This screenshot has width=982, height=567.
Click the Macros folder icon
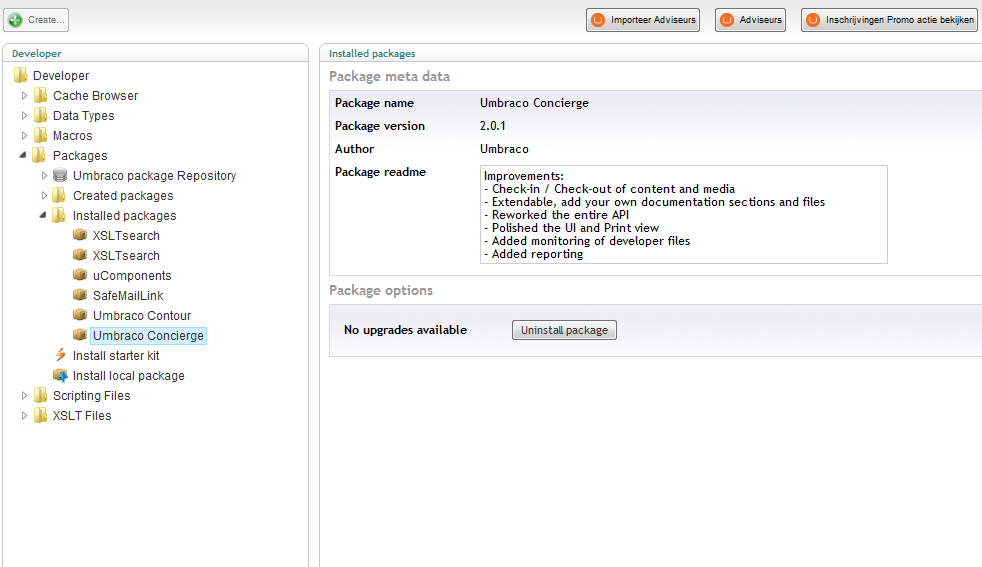point(41,135)
